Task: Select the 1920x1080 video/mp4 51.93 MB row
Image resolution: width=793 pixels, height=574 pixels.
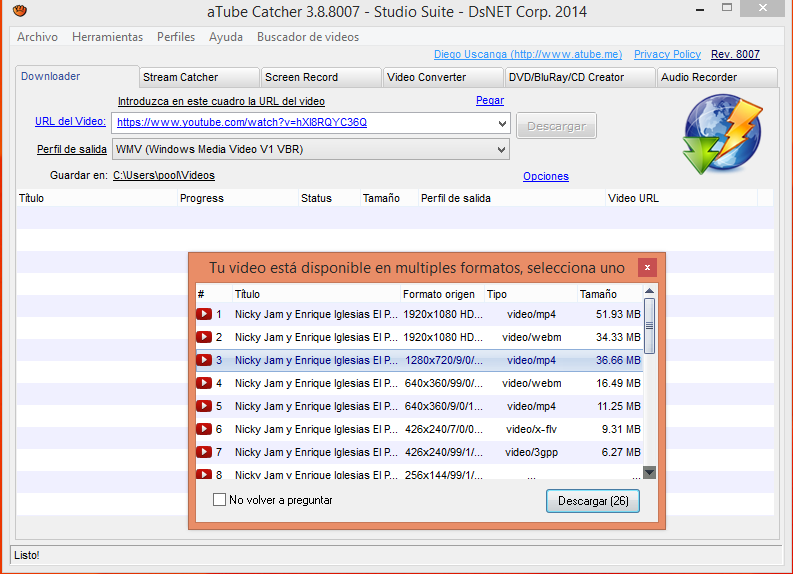Action: point(419,314)
